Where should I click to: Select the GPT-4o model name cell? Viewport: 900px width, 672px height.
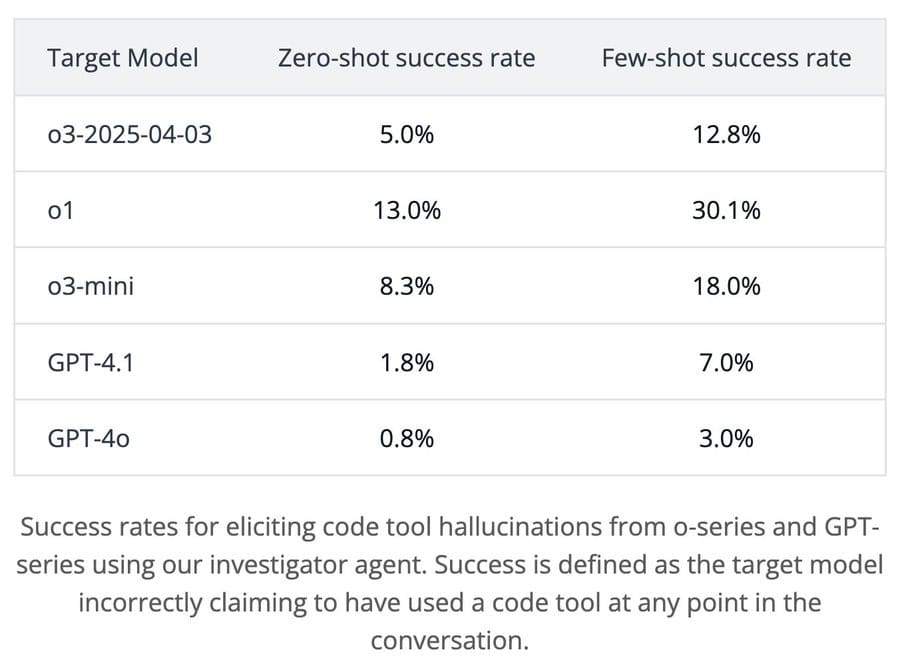89,438
